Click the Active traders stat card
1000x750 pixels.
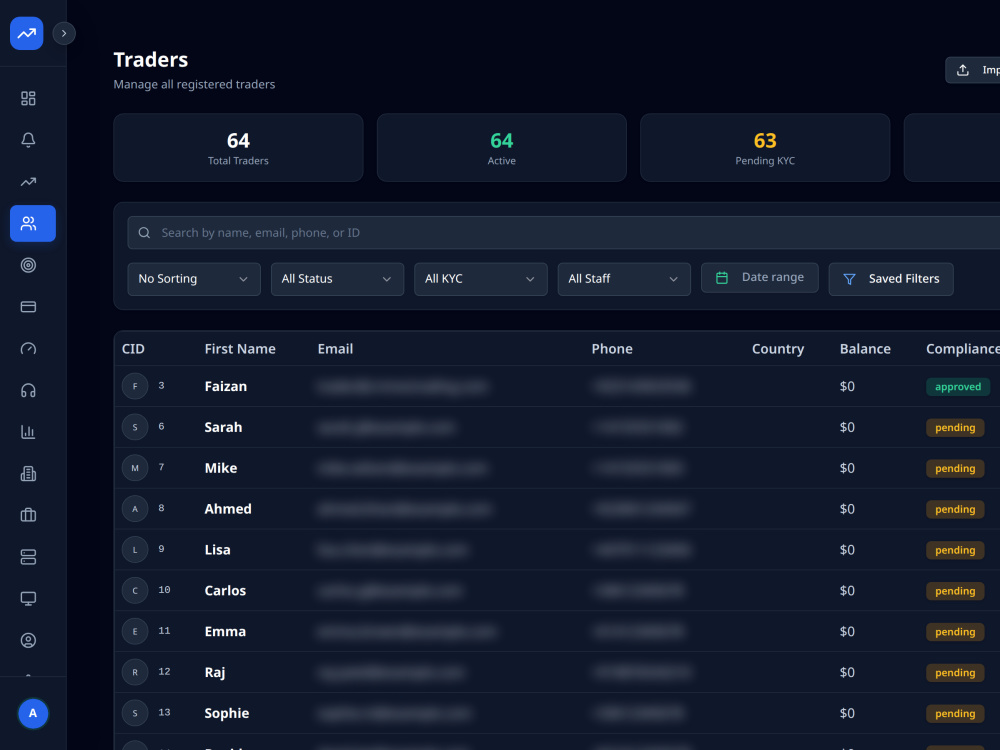coord(501,147)
